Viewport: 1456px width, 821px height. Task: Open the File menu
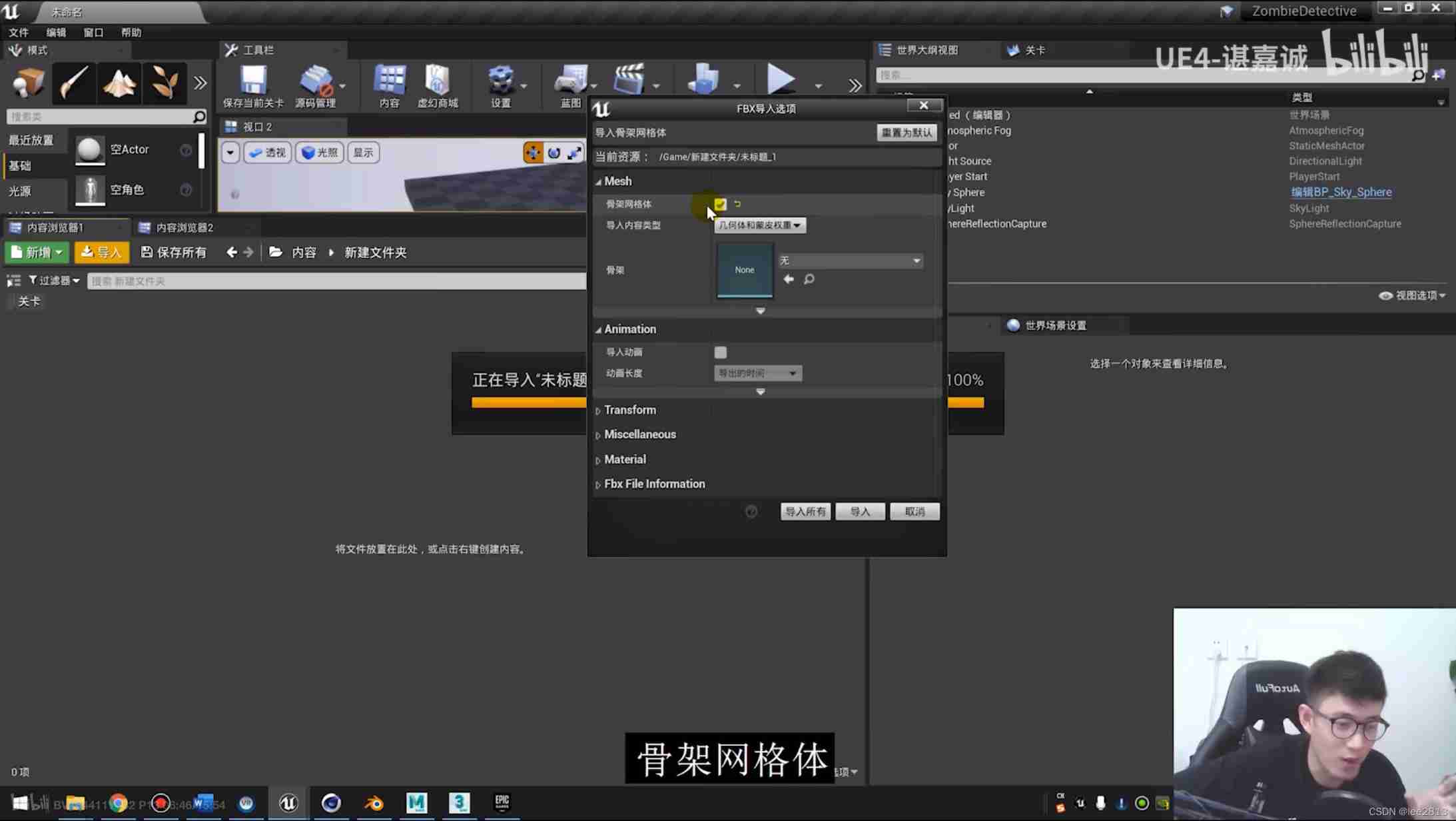coord(19,32)
